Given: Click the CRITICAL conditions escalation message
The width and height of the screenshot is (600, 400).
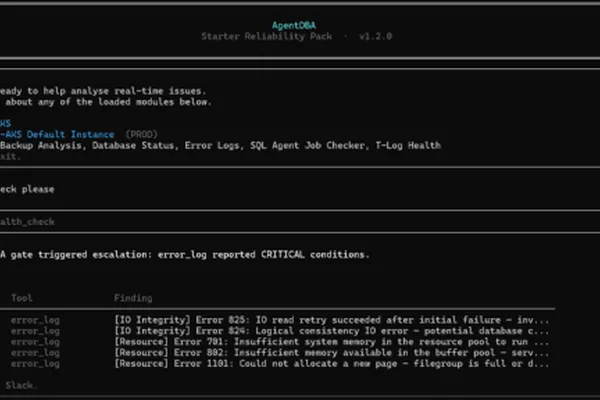Looking at the screenshot, I should point(185,255).
